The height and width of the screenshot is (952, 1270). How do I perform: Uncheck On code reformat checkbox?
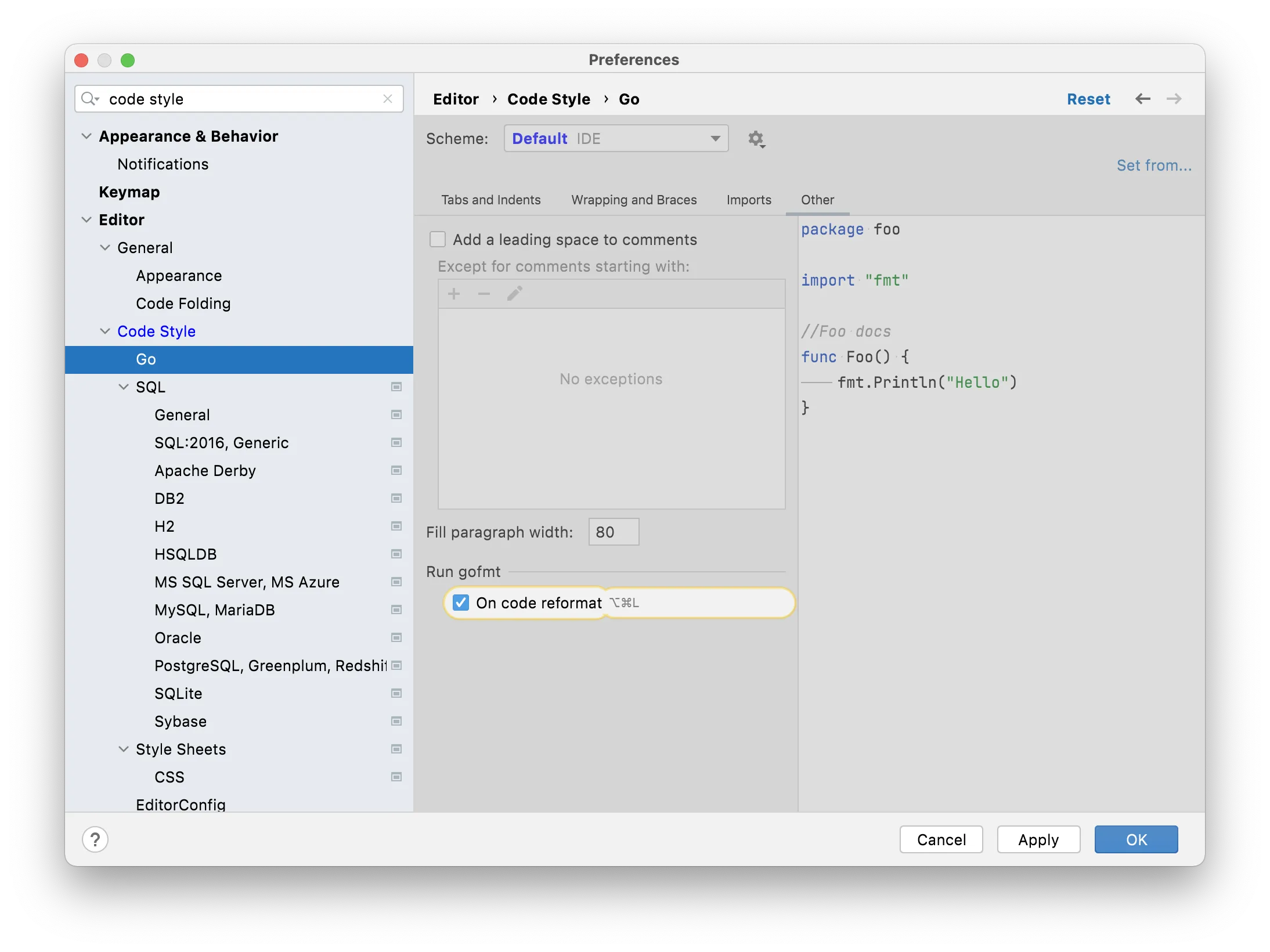pyautogui.click(x=461, y=603)
